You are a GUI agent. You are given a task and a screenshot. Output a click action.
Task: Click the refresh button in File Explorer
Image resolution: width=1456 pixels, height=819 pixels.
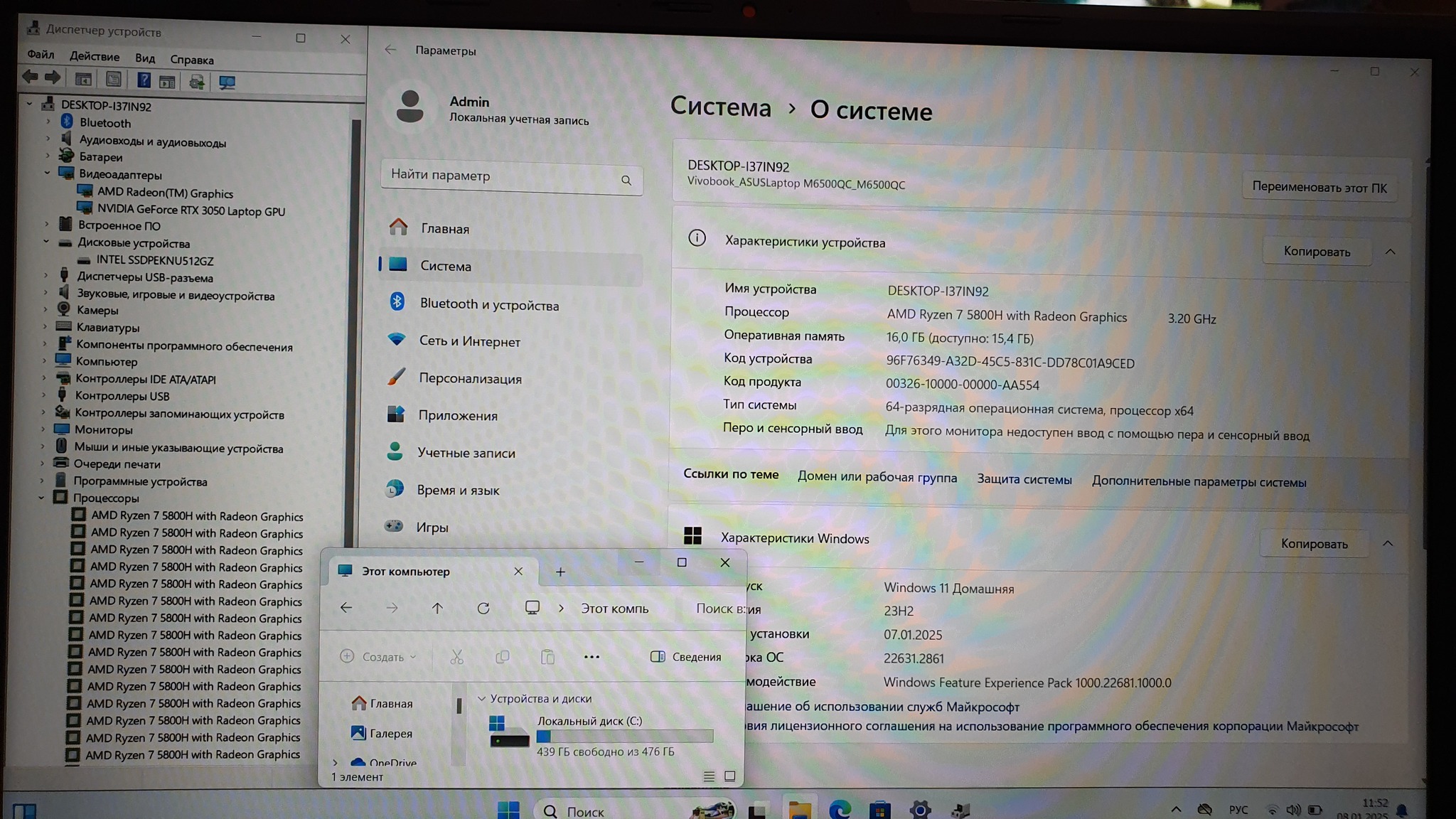click(x=483, y=608)
